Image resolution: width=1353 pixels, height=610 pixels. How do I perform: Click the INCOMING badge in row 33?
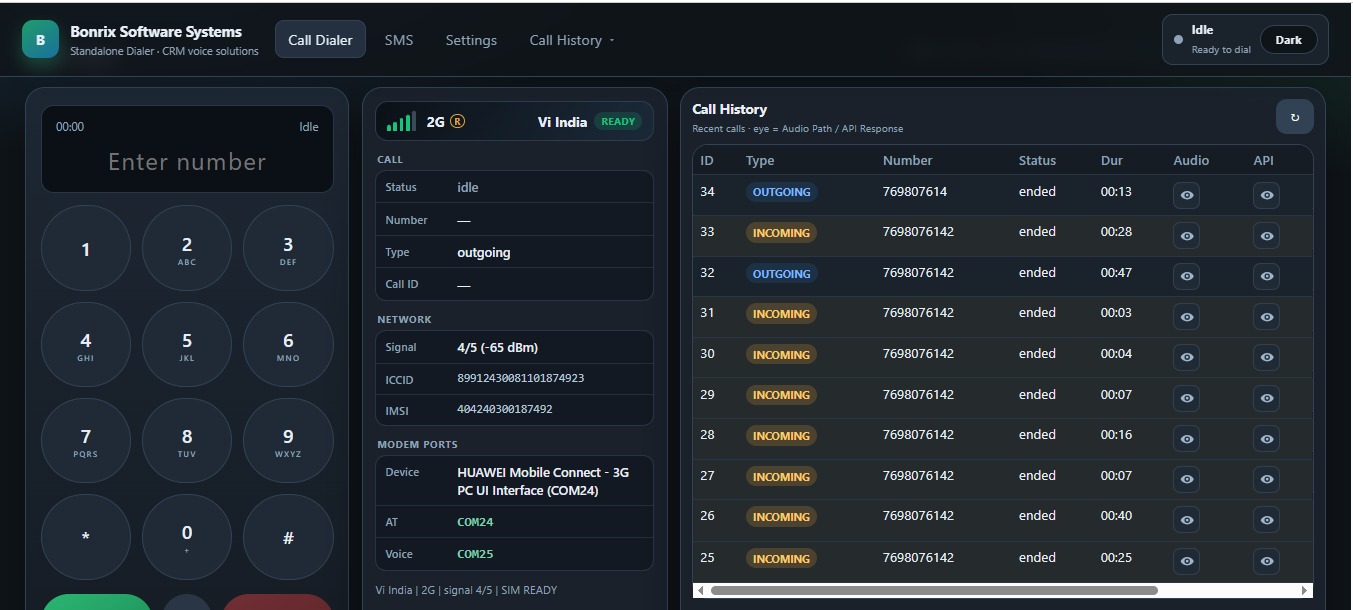[x=781, y=232]
